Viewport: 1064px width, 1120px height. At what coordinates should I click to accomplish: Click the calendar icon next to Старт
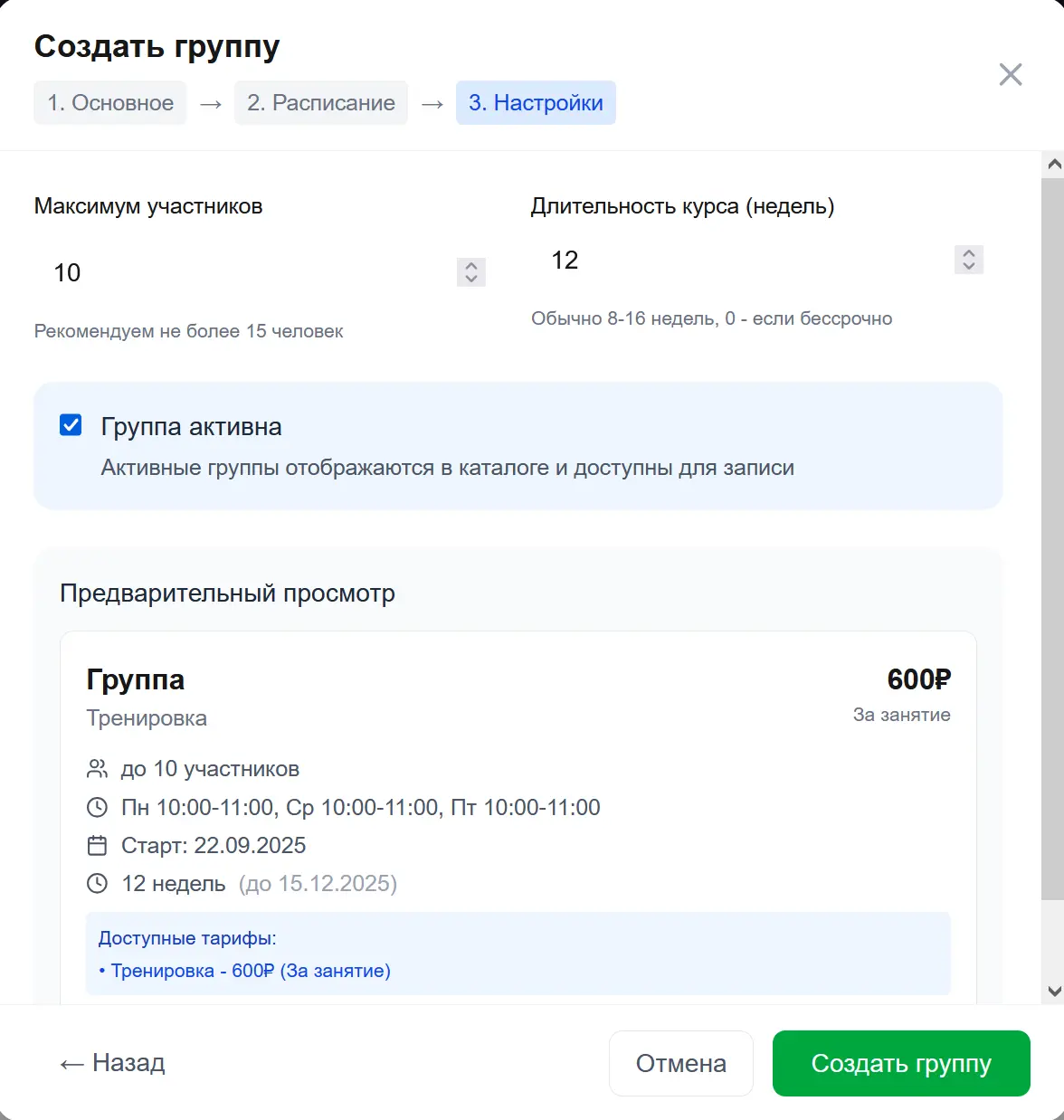[97, 846]
